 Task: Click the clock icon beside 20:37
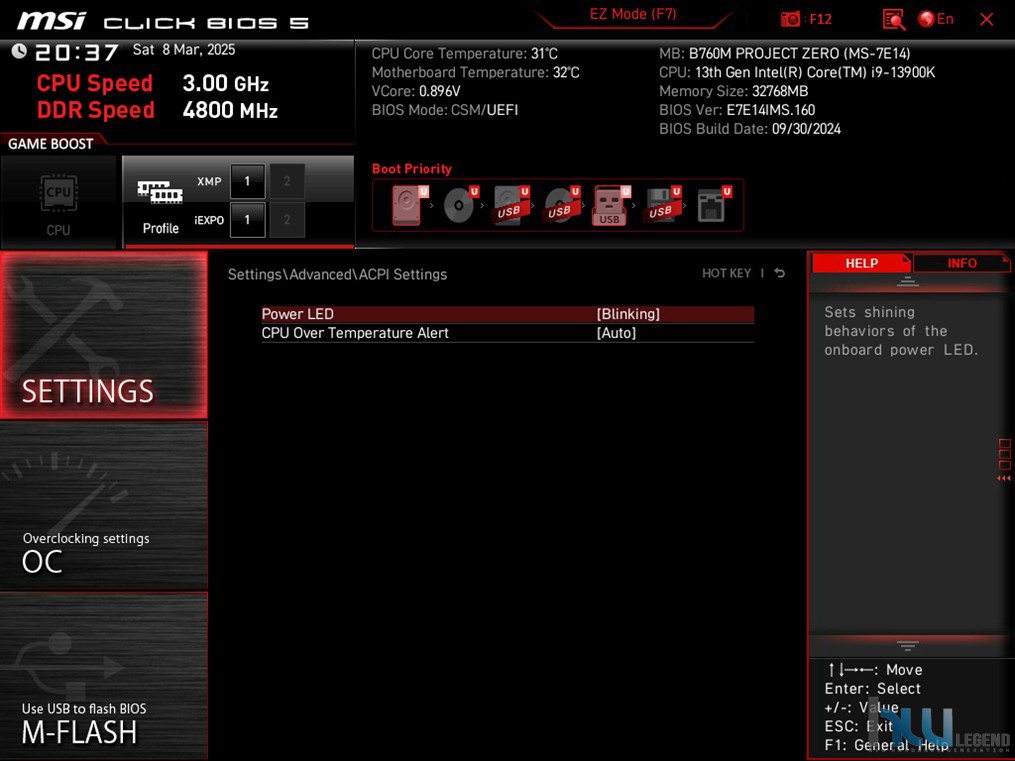pyautogui.click(x=19, y=51)
